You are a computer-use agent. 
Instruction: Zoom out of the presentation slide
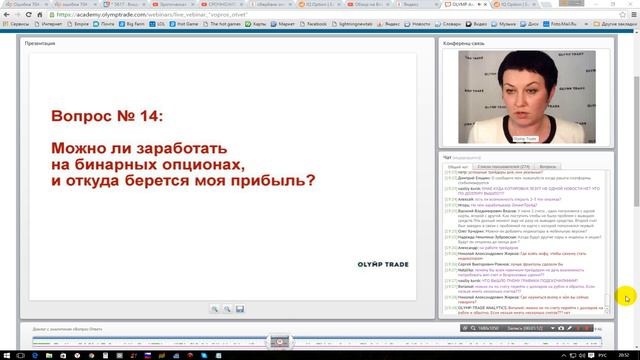pos(227,309)
